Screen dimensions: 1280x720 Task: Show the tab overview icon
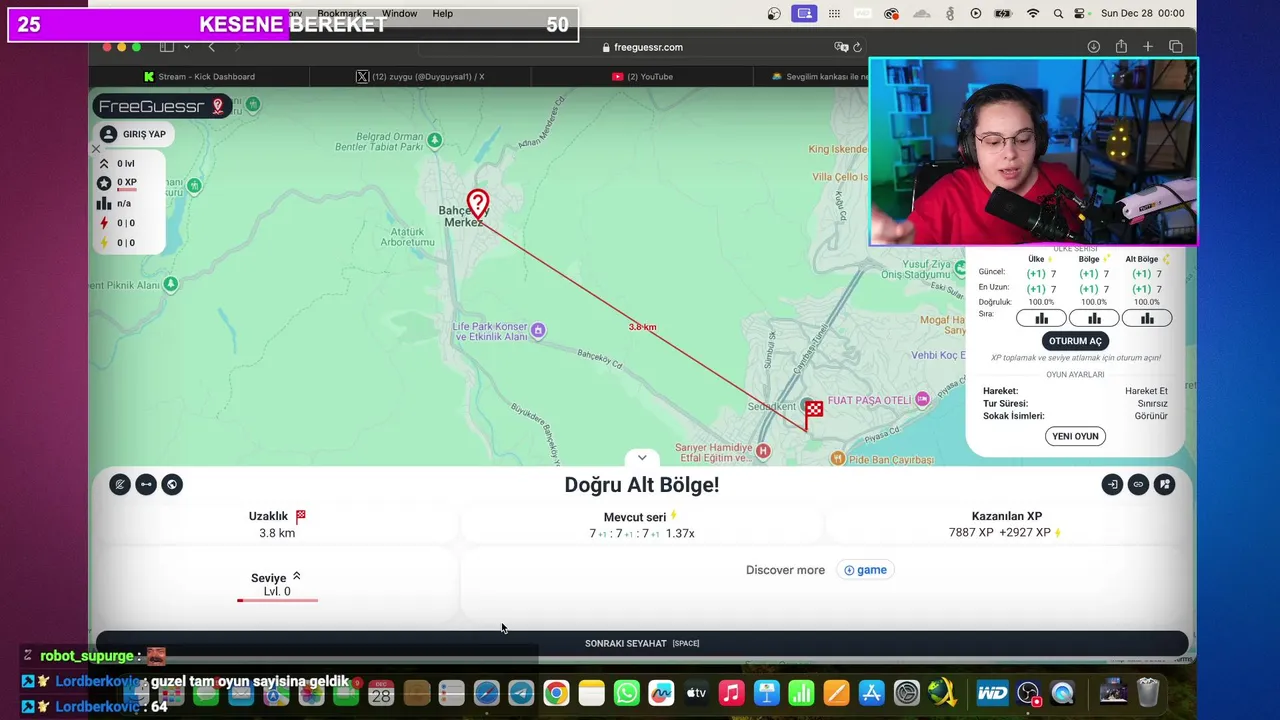[x=1176, y=47]
